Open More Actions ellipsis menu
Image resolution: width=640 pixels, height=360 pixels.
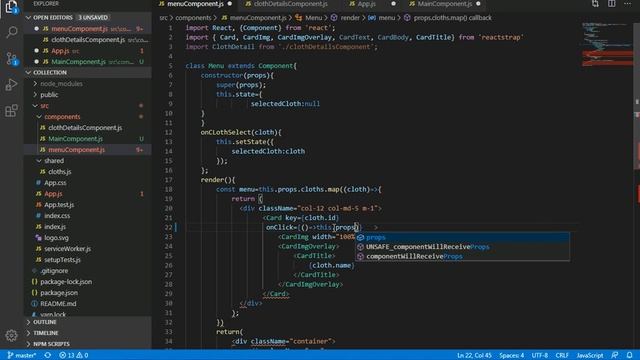[x=627, y=4]
